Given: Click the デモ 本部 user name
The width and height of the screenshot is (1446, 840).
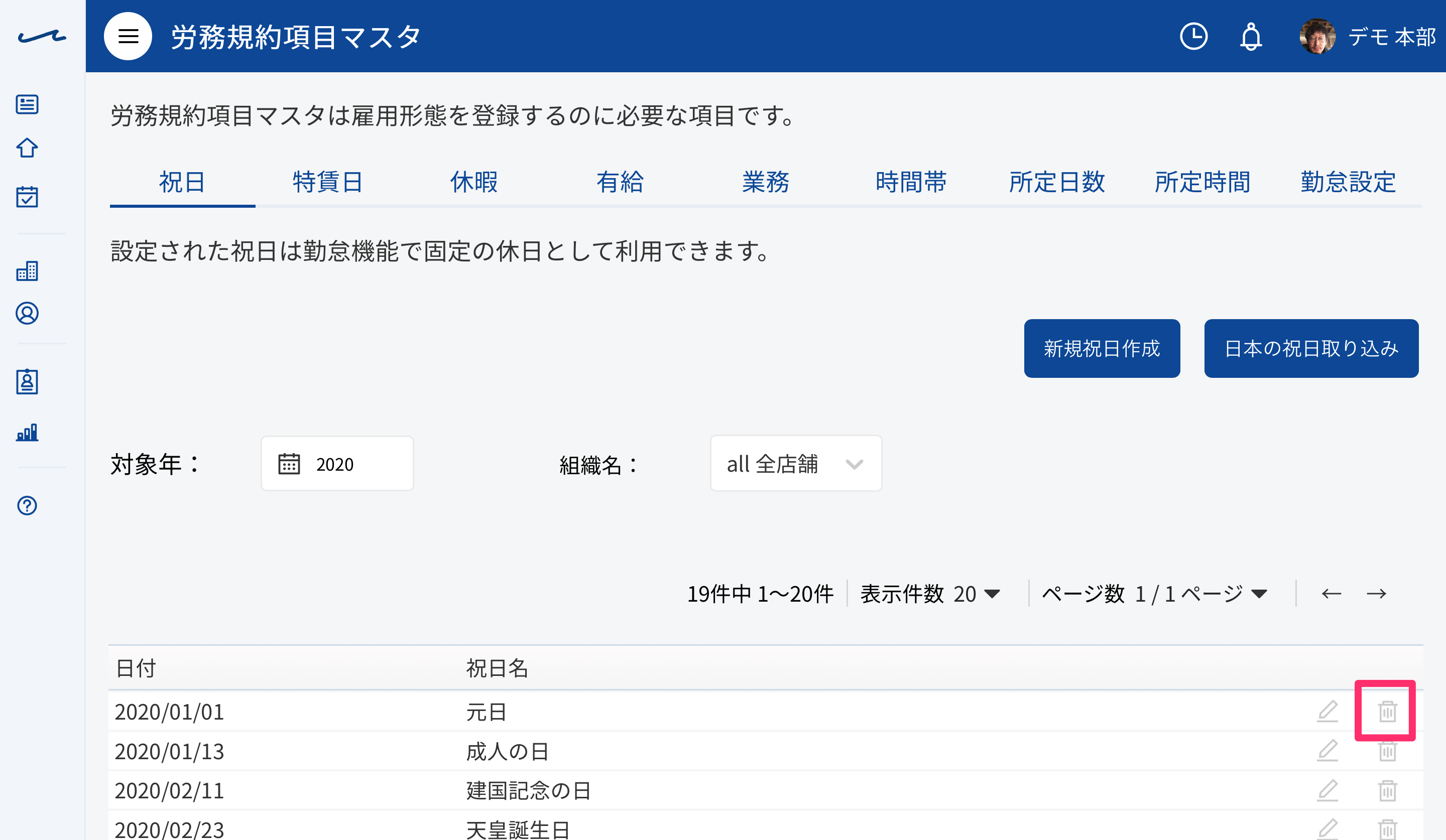Looking at the screenshot, I should [1392, 37].
